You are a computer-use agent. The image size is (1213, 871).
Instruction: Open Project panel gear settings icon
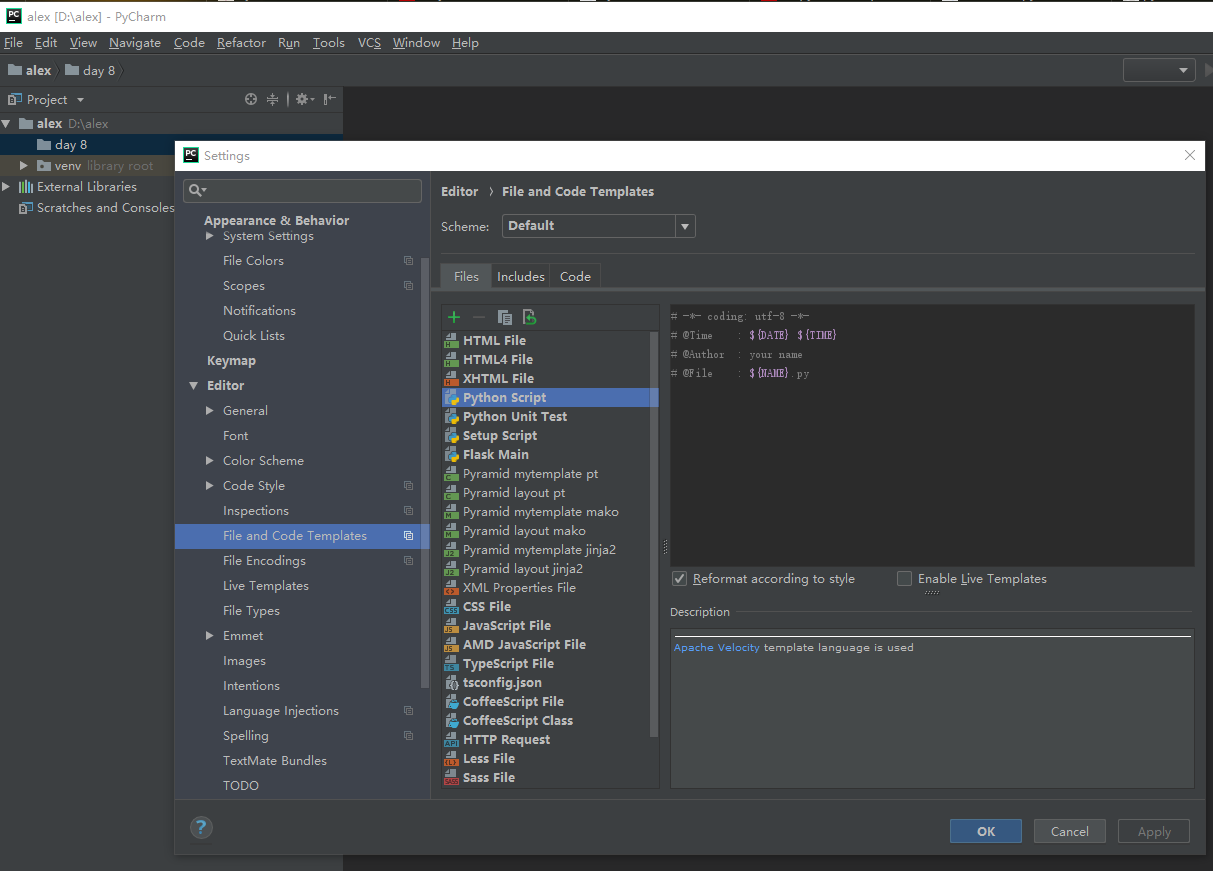tap(303, 99)
